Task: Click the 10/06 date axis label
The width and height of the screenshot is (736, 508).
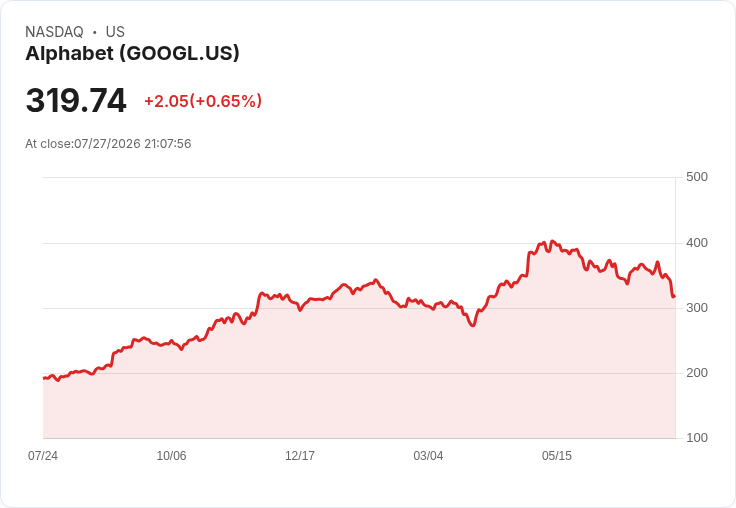Action: pos(171,456)
